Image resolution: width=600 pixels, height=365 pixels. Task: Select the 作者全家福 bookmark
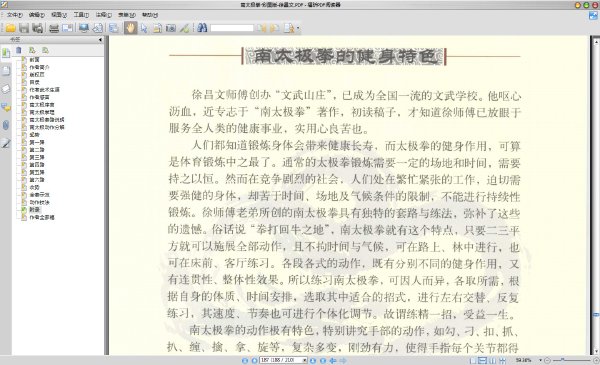[42, 217]
